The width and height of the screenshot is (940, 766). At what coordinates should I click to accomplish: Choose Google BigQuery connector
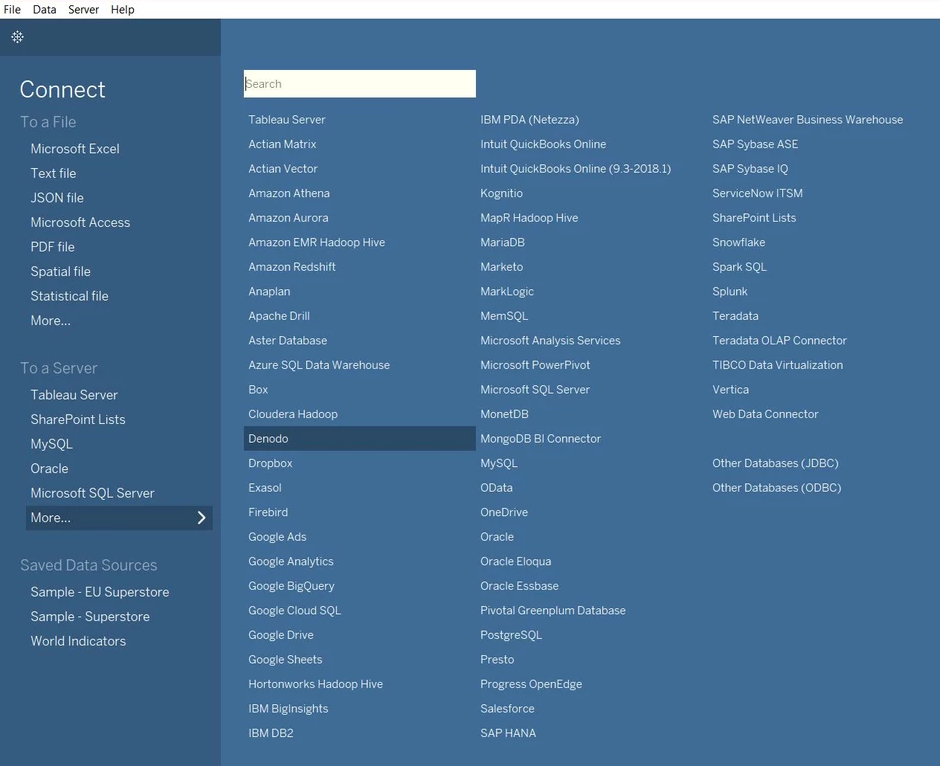[291, 586]
